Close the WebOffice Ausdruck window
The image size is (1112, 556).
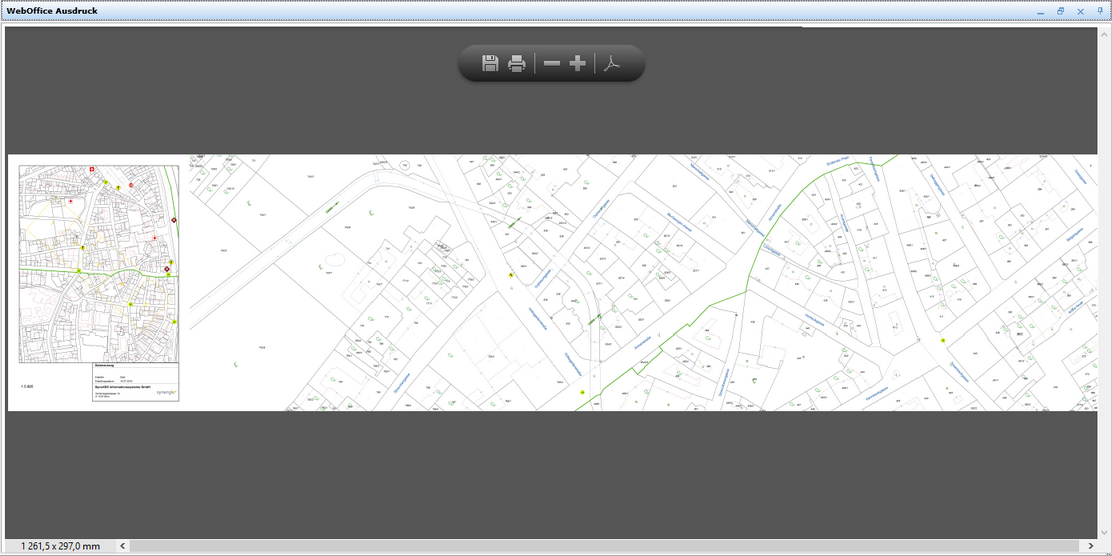(x=1080, y=11)
